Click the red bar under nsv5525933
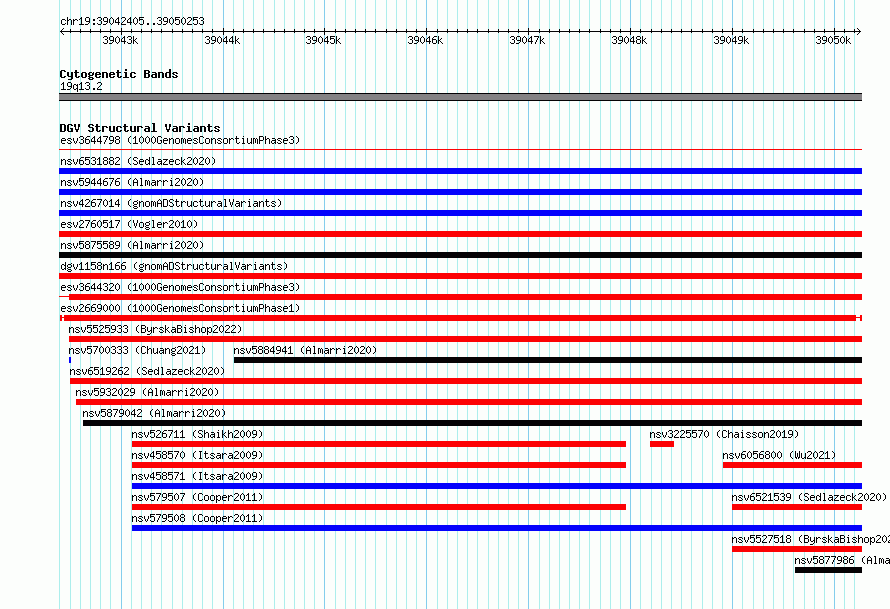 pos(465,339)
